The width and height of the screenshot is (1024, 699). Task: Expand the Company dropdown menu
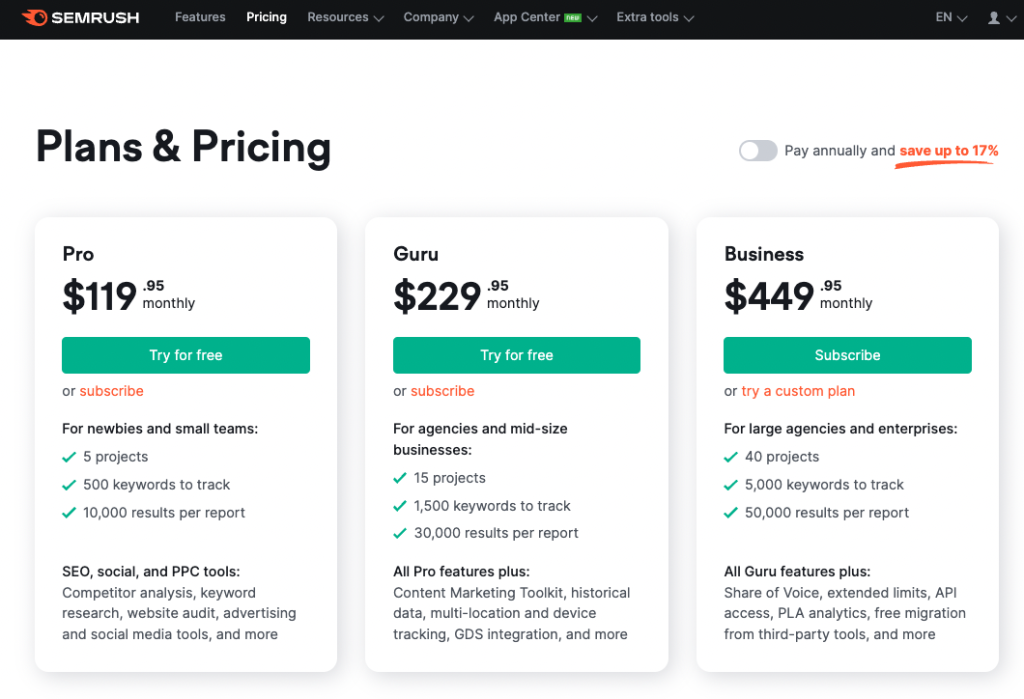coord(438,18)
